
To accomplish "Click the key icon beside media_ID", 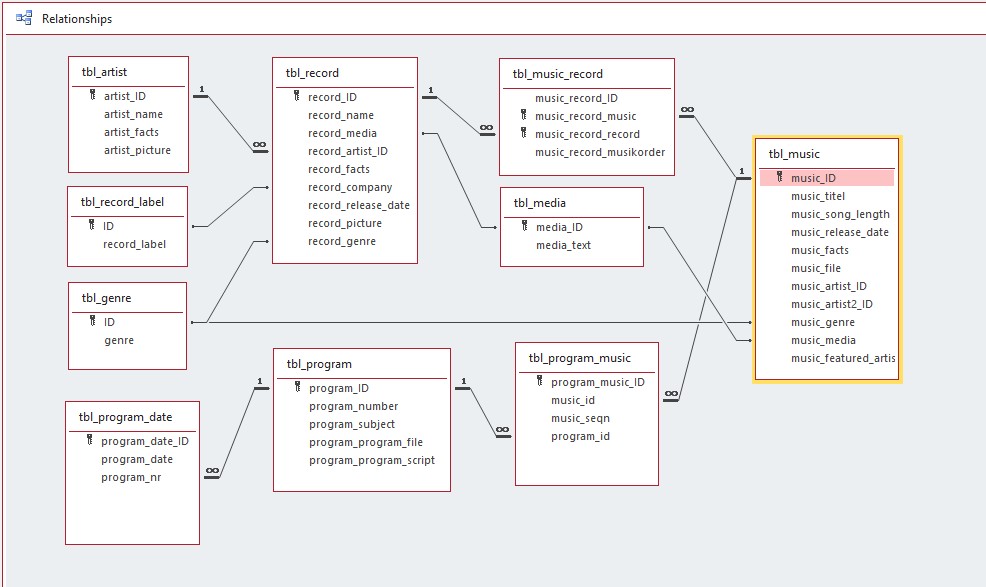I will coord(524,226).
